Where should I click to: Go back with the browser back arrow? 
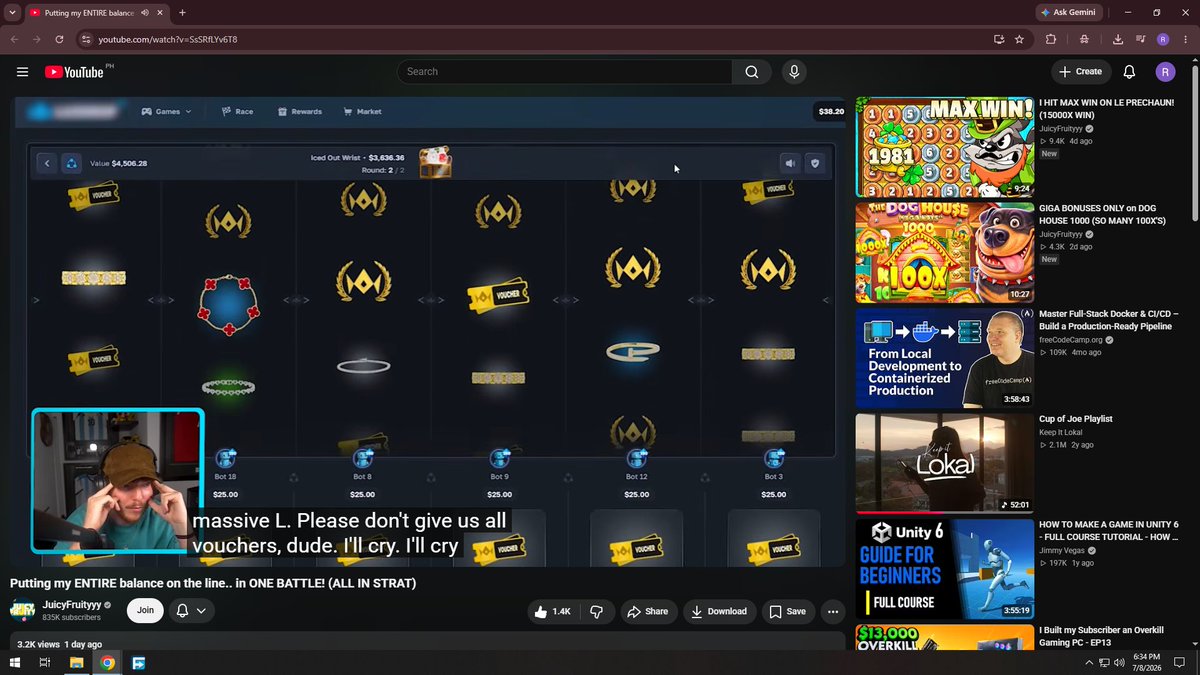tap(15, 39)
